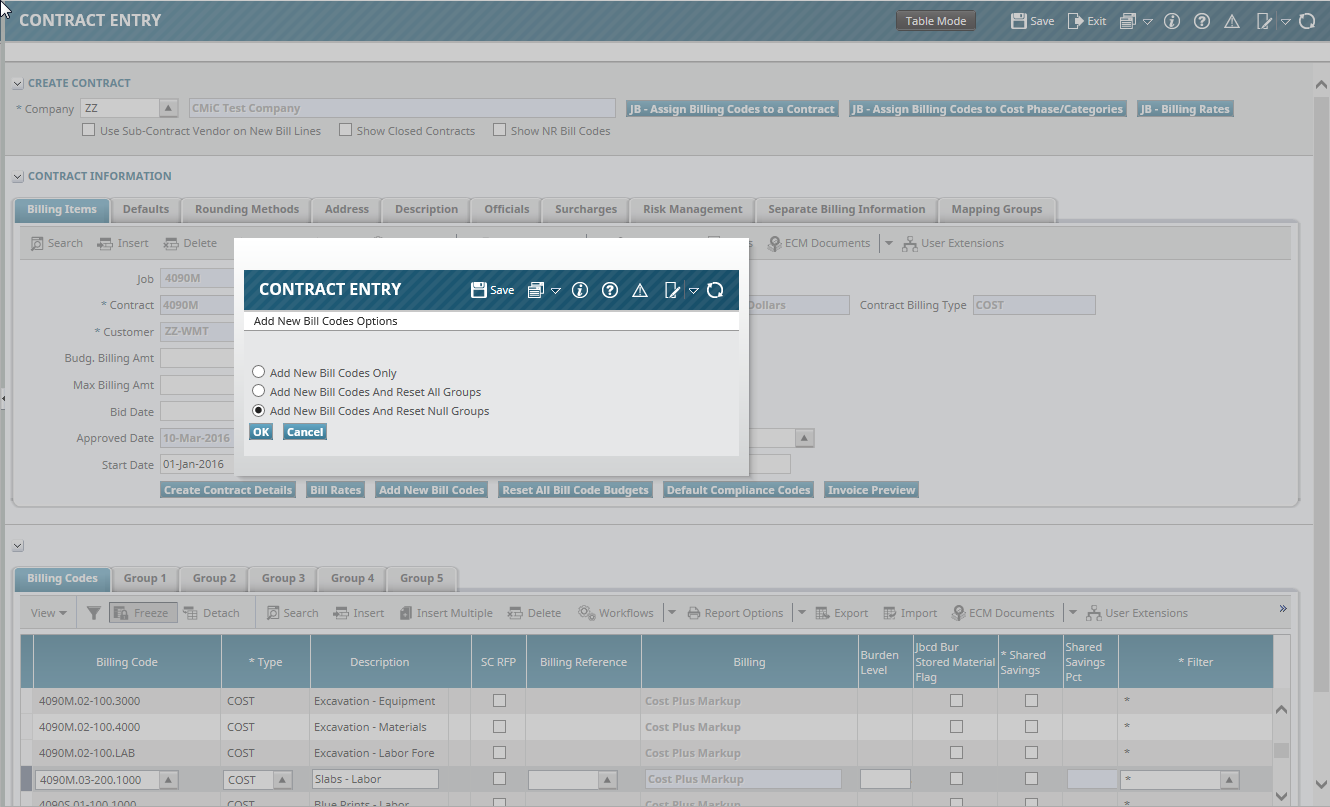Collapse Create Contract section
The height and width of the screenshot is (807, 1330).
(18, 84)
